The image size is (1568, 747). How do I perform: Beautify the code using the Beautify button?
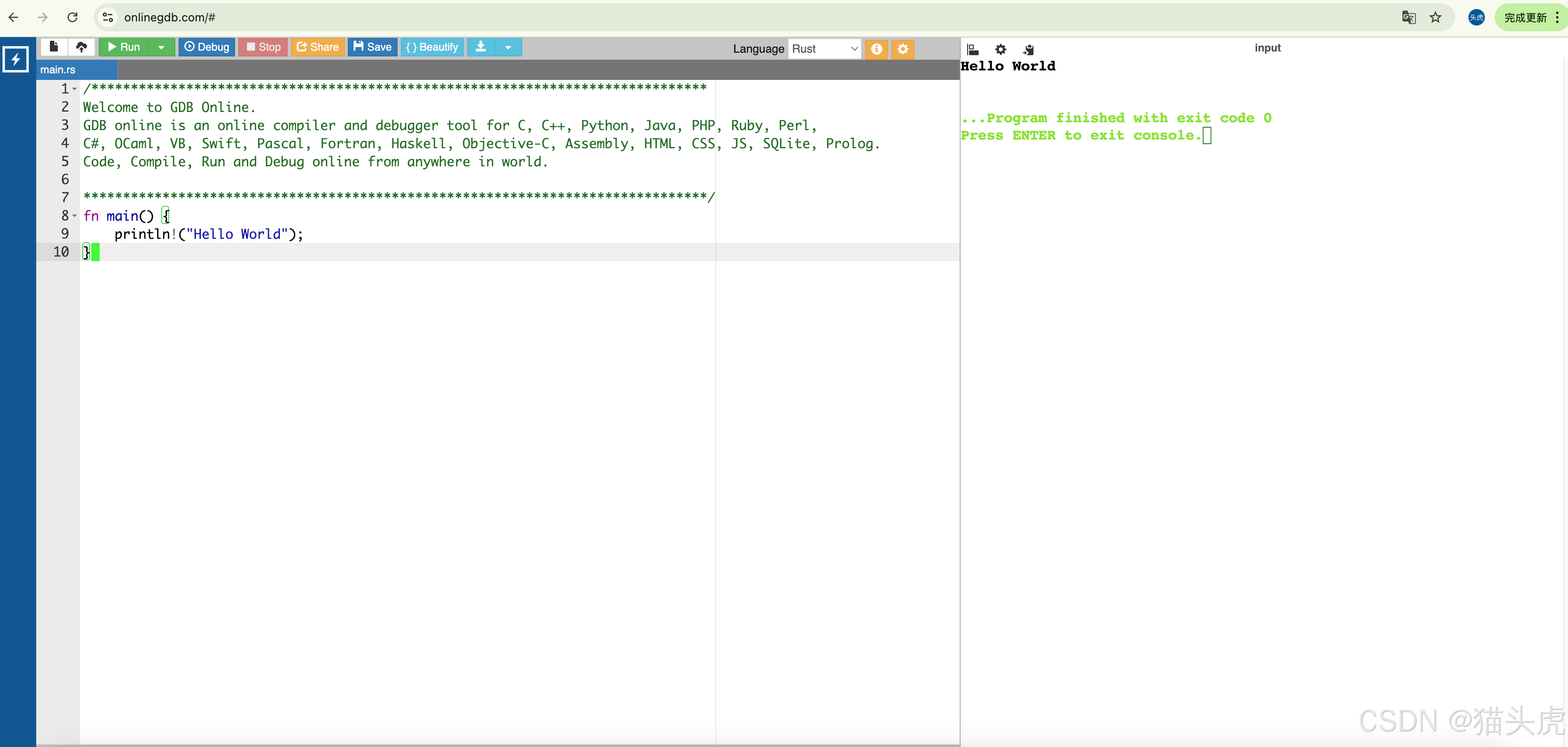pos(432,47)
